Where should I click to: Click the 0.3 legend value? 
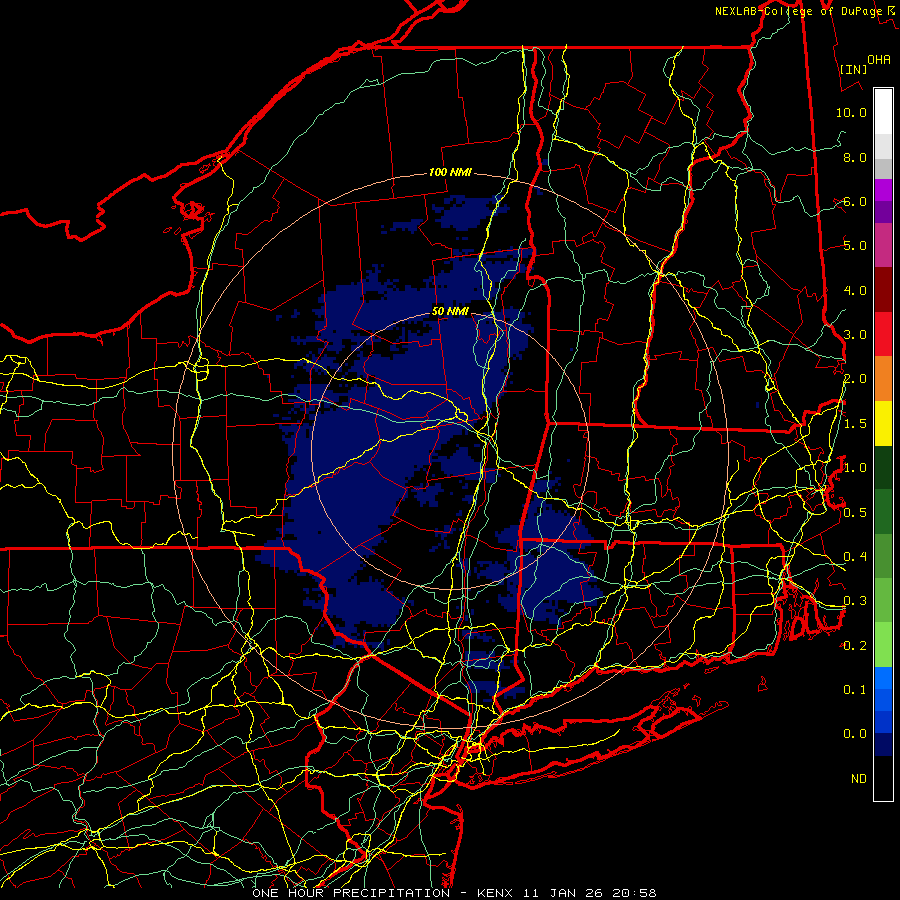point(855,600)
